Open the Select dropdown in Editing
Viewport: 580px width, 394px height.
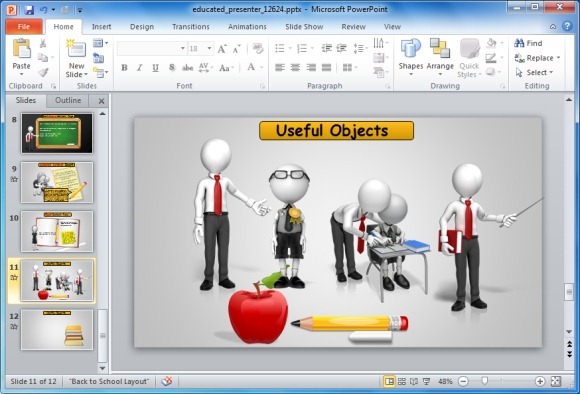(x=535, y=73)
